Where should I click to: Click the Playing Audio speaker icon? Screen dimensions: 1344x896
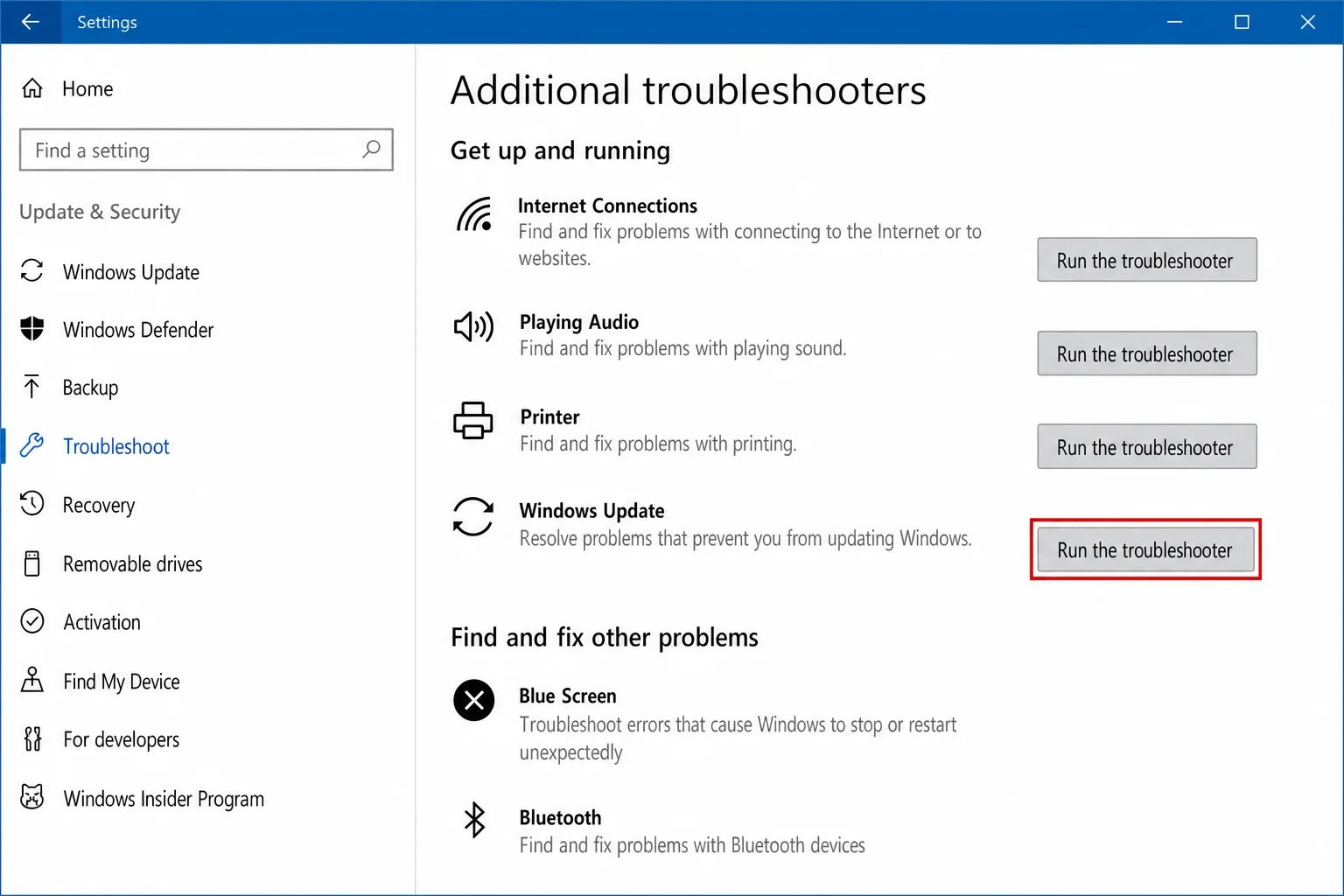[x=473, y=326]
